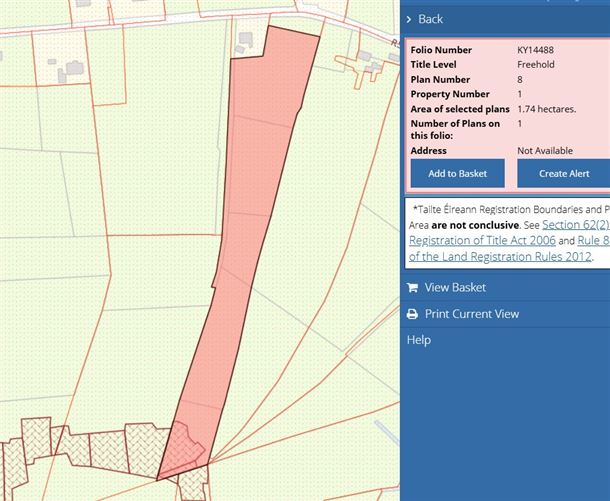
Task: Open View Basket
Action: (x=455, y=288)
